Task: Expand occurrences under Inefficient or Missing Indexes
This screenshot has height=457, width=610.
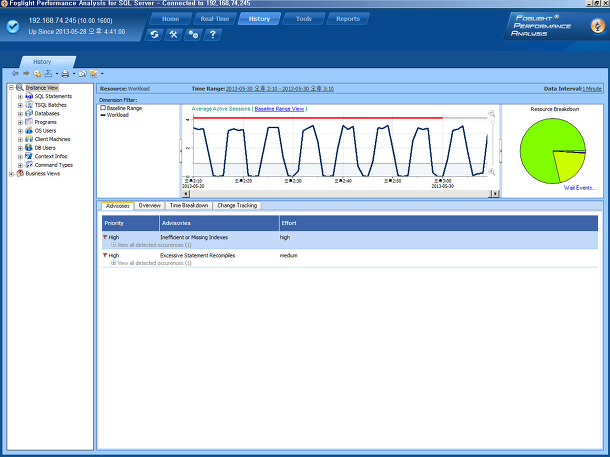Action: tap(114, 245)
